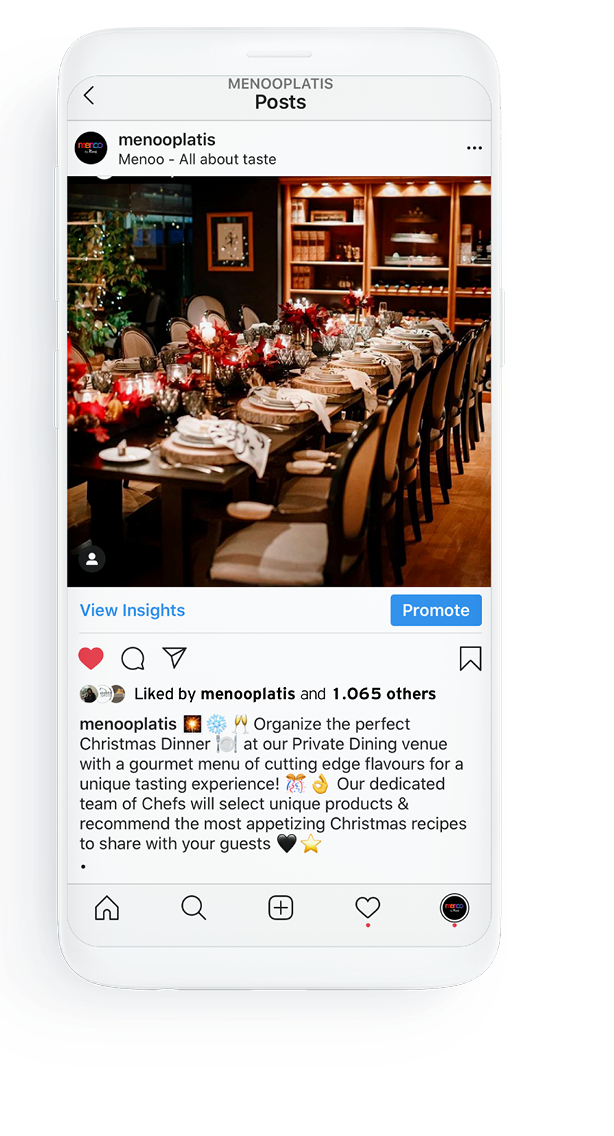Go back using the header arrow
The image size is (614, 1136).
[x=89, y=95]
